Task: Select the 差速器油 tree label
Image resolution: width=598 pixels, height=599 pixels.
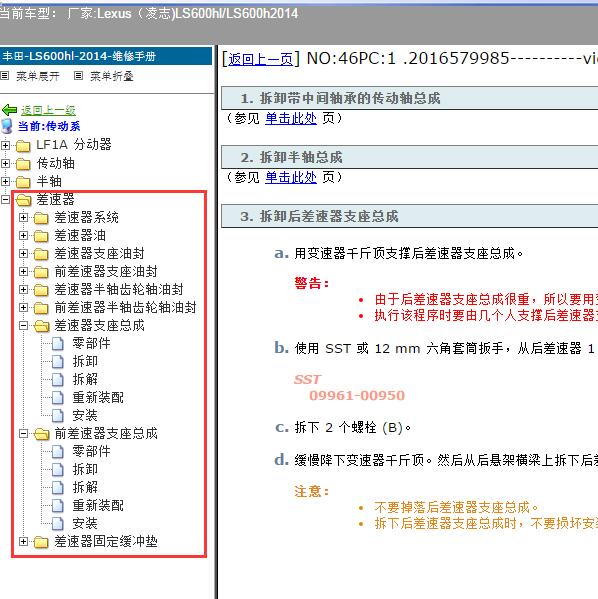Action: pos(80,236)
